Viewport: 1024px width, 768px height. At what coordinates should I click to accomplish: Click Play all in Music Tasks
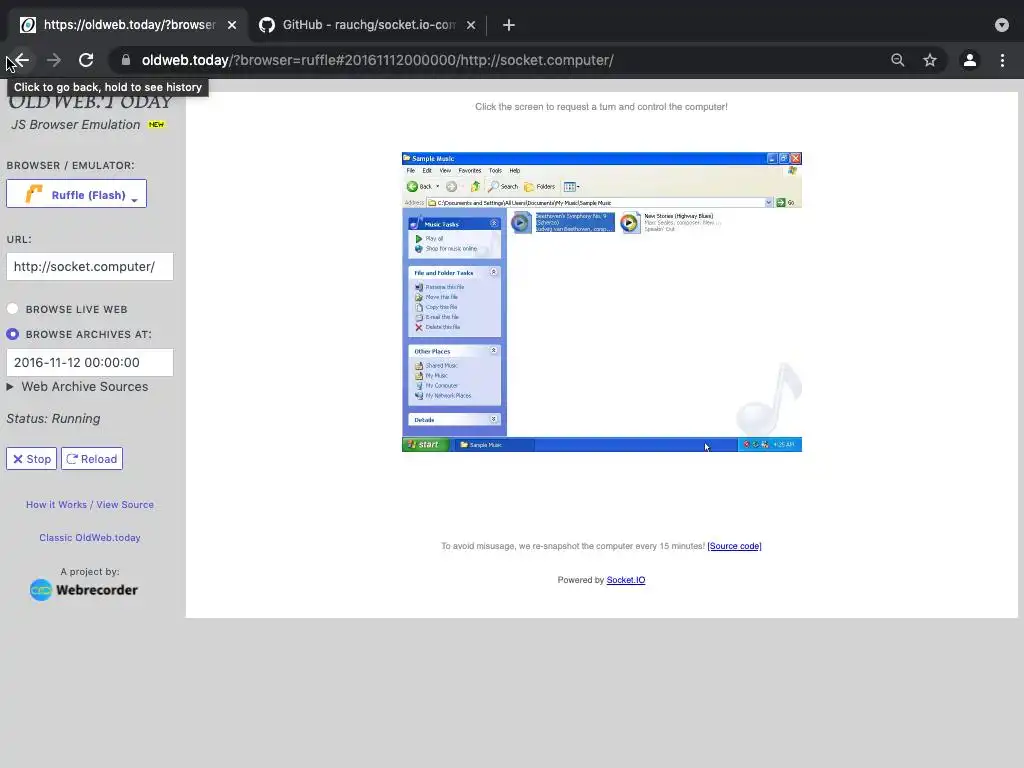[x=429, y=238]
